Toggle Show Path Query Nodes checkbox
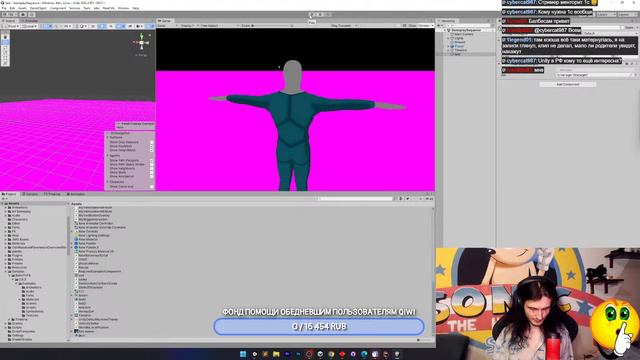Viewport: 640px width, 360px height. pyautogui.click(x=152, y=164)
